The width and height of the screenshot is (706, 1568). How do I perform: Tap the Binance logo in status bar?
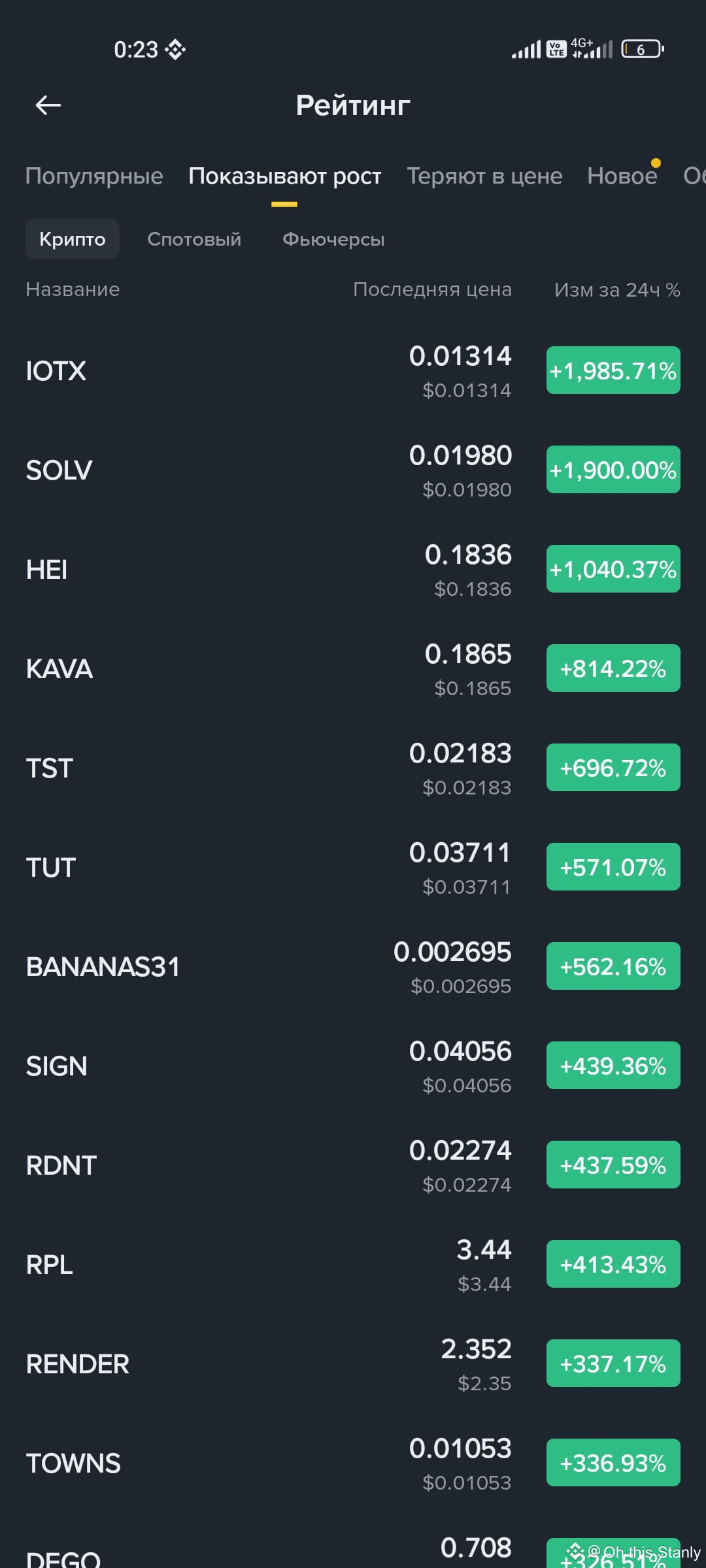[x=175, y=50]
